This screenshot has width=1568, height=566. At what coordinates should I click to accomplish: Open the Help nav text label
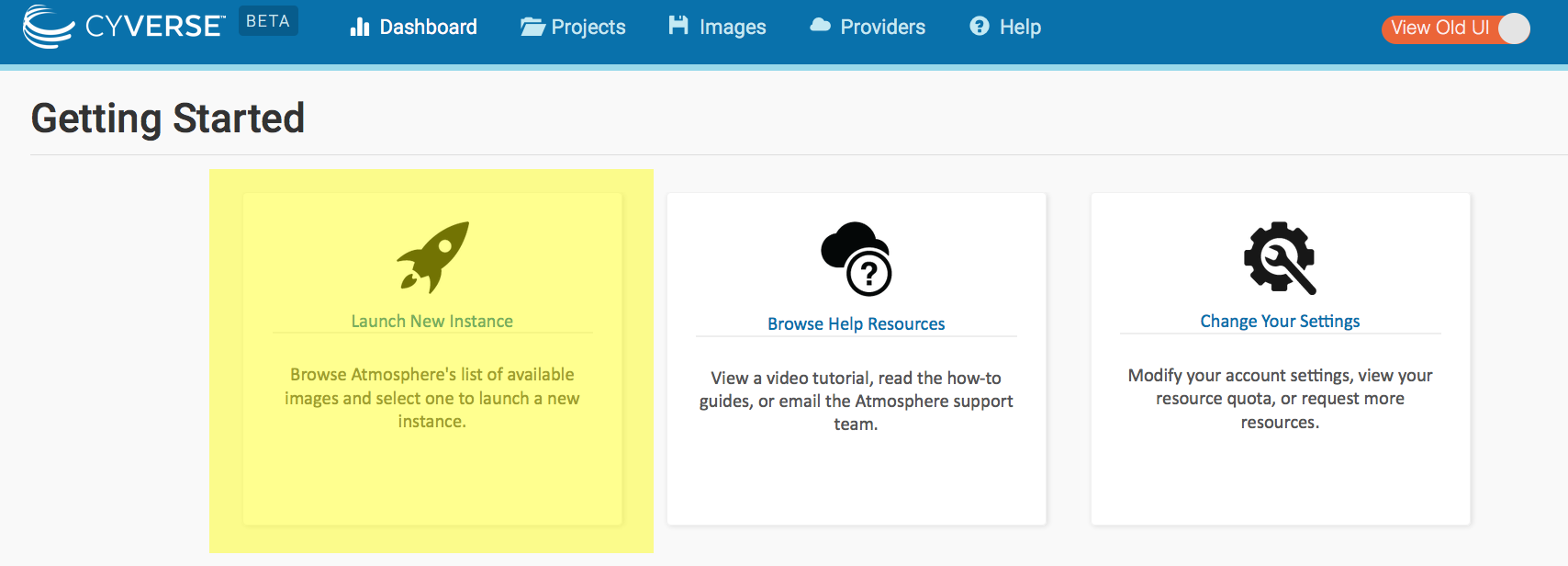coord(1020,28)
